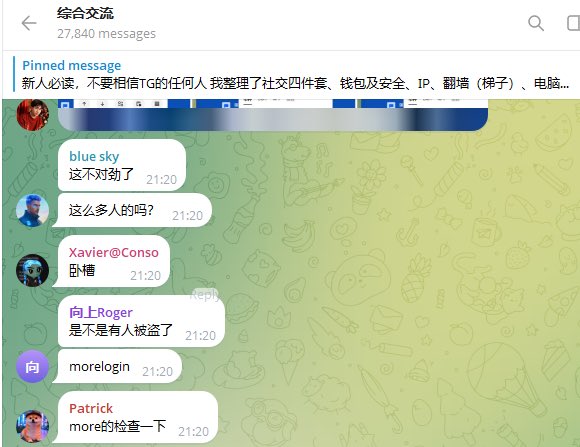Open the blue-haired man avatar
The image size is (580, 447).
click(x=33, y=210)
